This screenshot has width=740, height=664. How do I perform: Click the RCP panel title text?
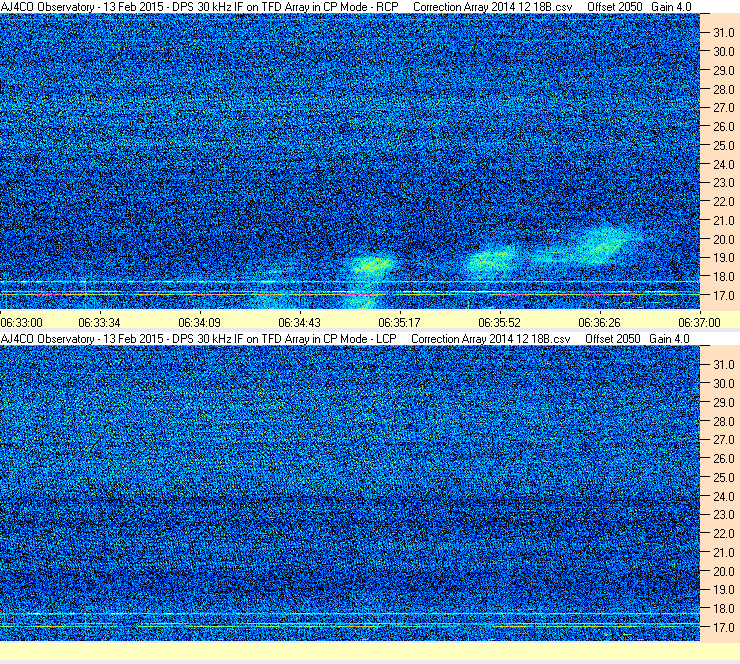tap(200, 7)
